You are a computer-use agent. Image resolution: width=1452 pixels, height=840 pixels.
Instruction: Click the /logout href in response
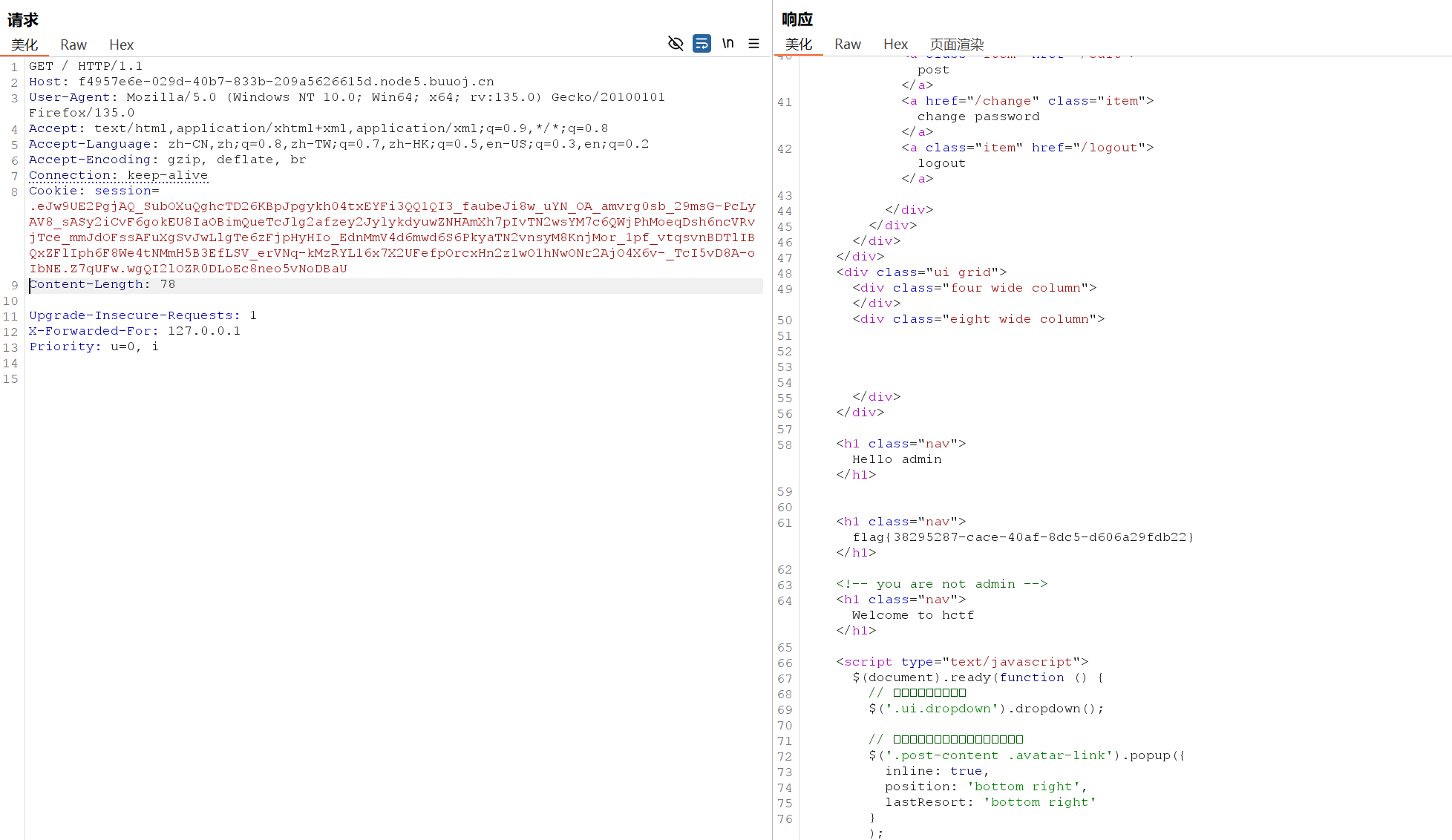coord(1108,148)
